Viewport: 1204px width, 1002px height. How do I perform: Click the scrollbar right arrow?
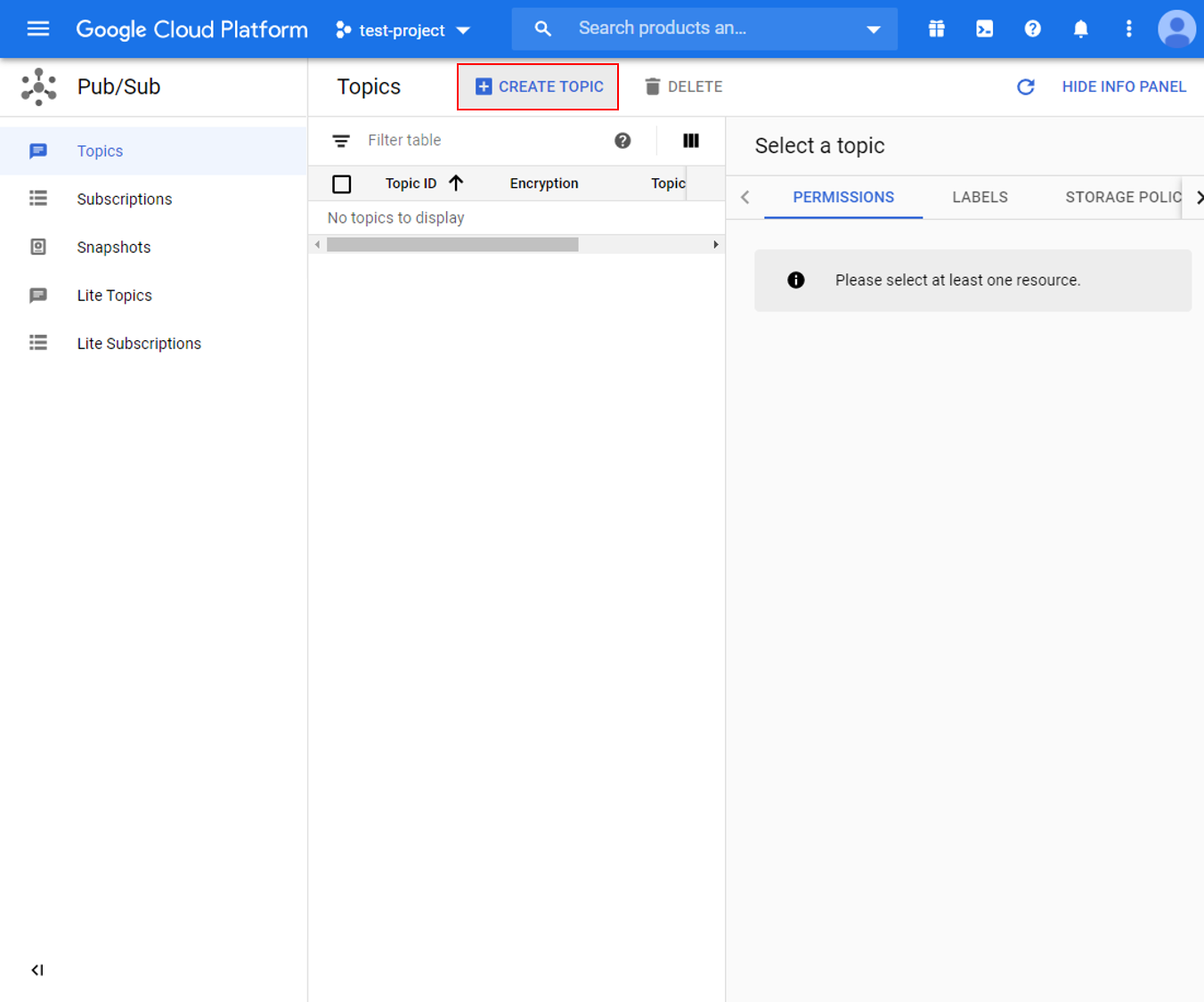[716, 245]
